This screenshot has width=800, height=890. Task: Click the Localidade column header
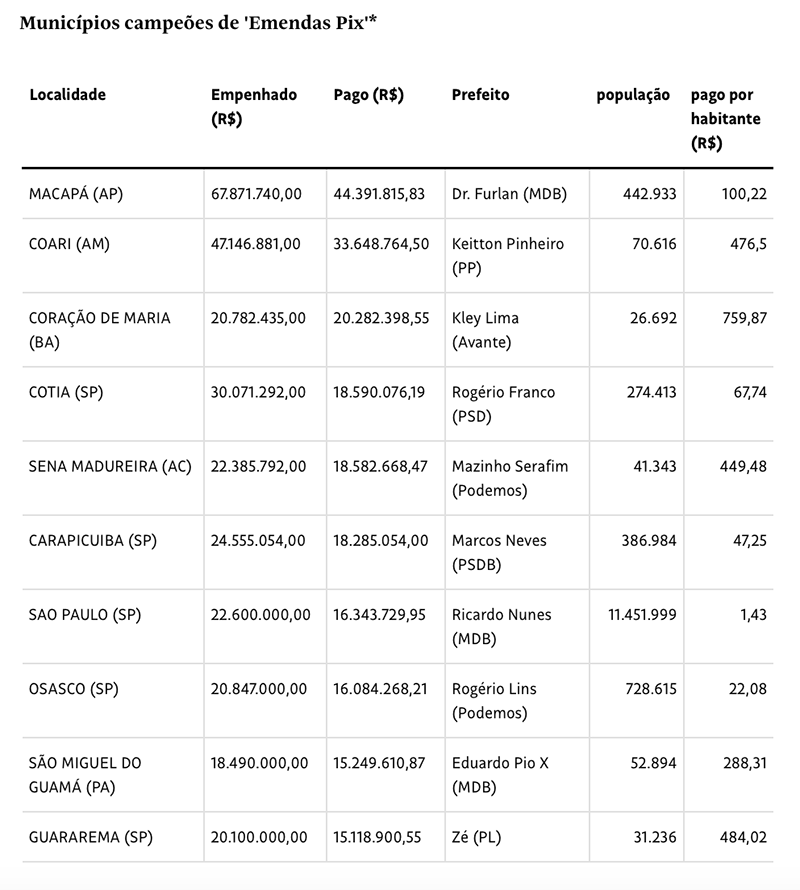(x=68, y=95)
